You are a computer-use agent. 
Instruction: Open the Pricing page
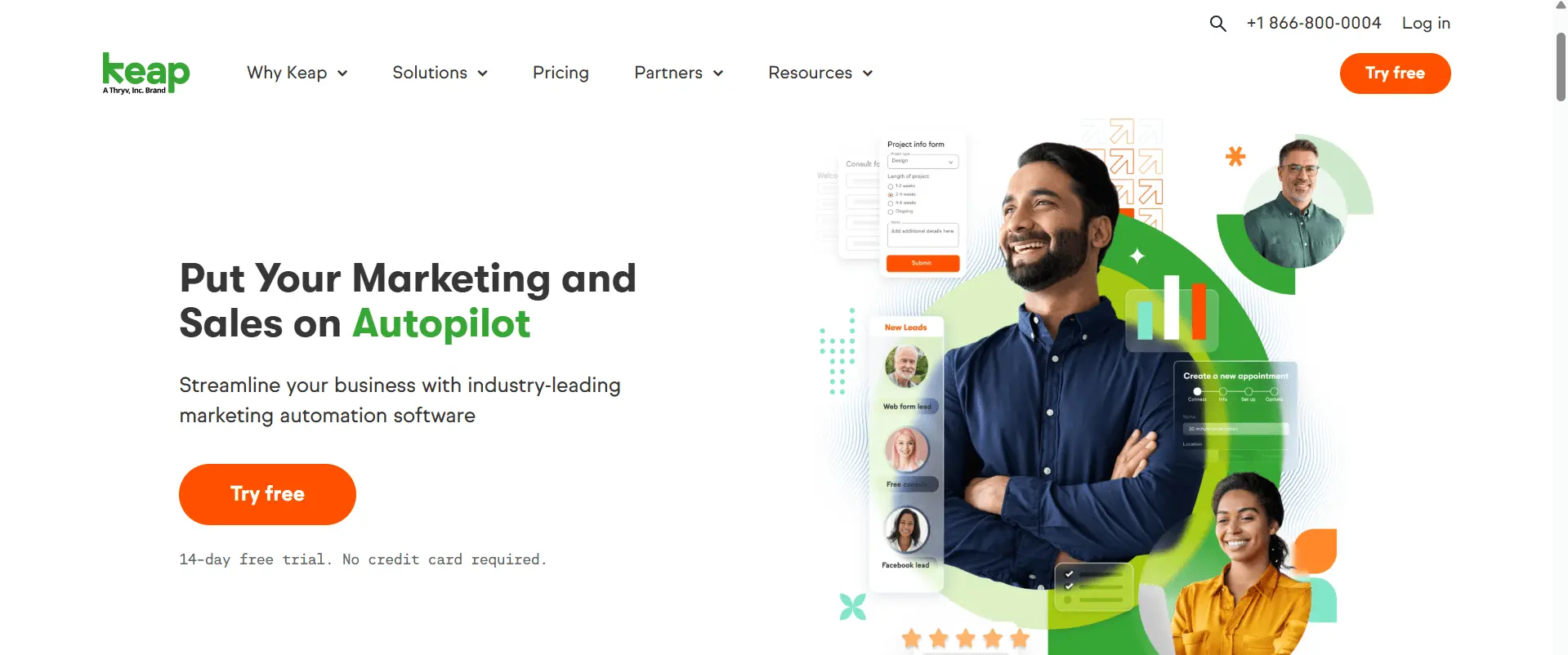(561, 73)
